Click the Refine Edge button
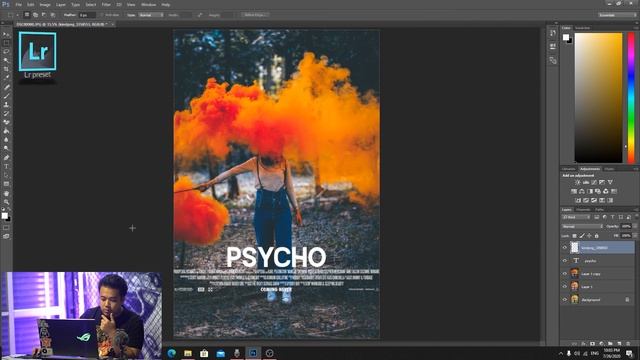This screenshot has width=640, height=360. 255,15
